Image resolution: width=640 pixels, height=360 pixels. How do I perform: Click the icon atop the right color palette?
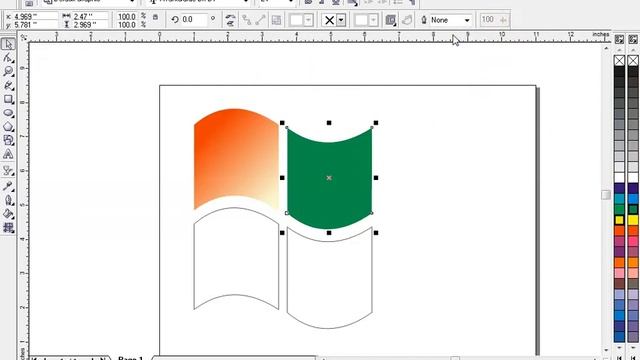pos(633,40)
